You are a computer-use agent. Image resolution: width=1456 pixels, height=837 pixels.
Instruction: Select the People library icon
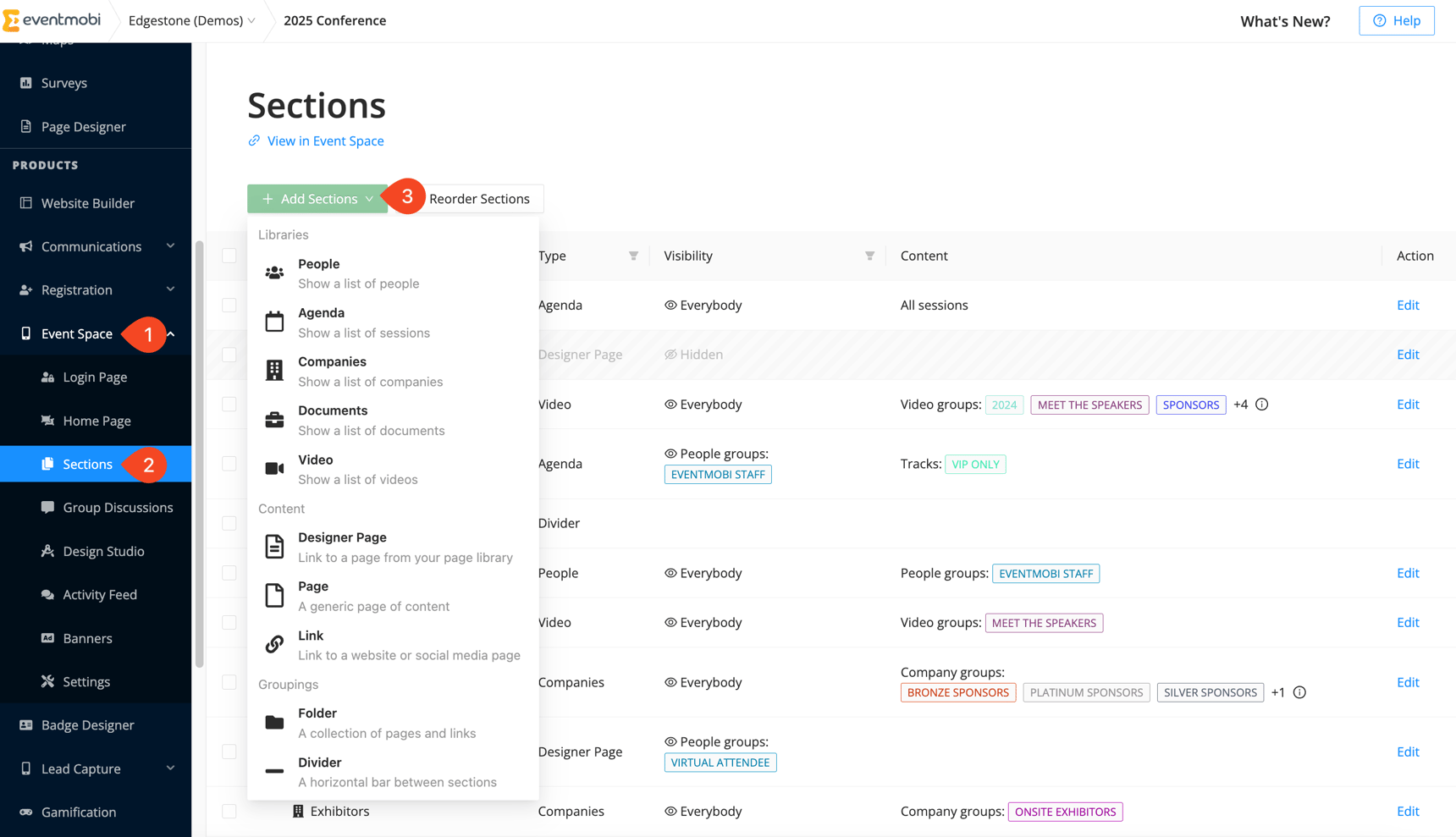click(x=273, y=273)
